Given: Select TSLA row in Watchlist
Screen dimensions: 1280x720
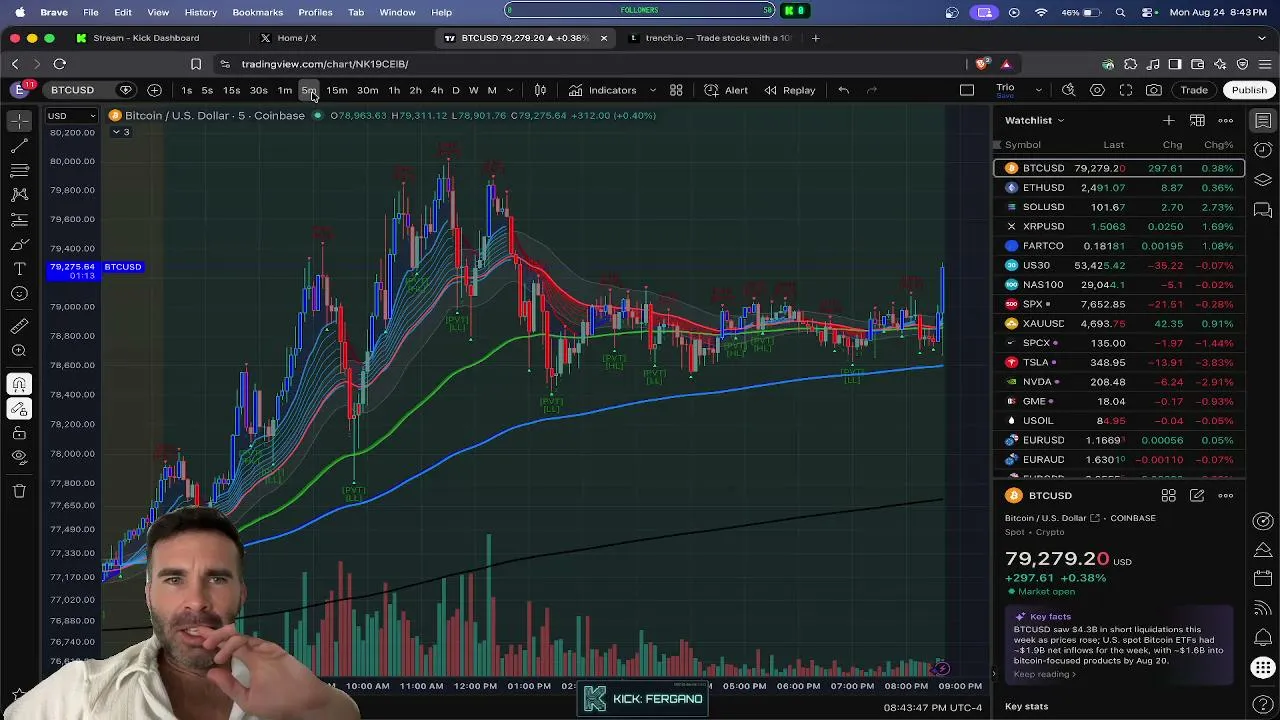Looking at the screenshot, I should click(1119, 362).
